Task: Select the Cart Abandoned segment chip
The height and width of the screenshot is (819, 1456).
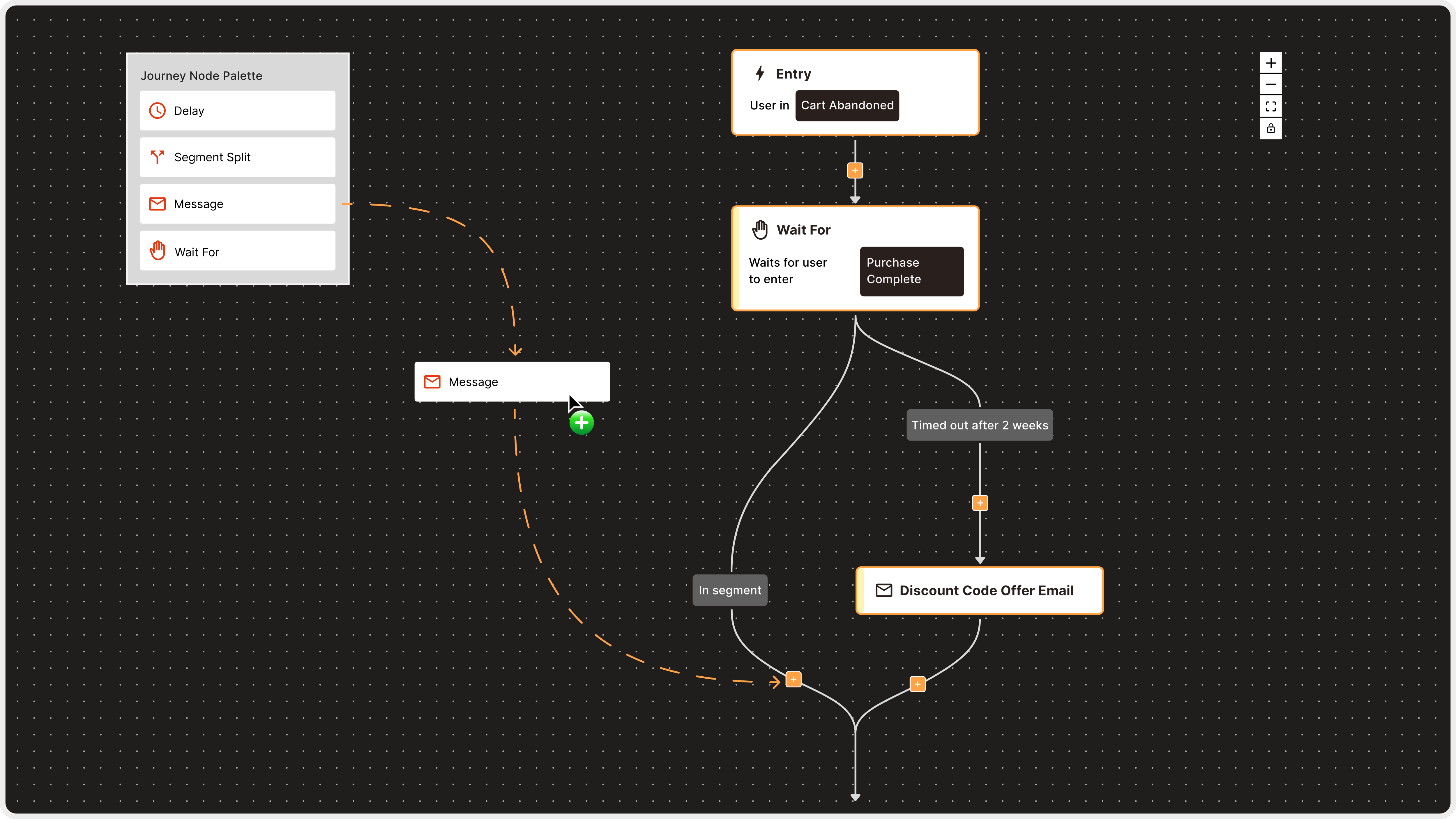Action: pos(847,106)
